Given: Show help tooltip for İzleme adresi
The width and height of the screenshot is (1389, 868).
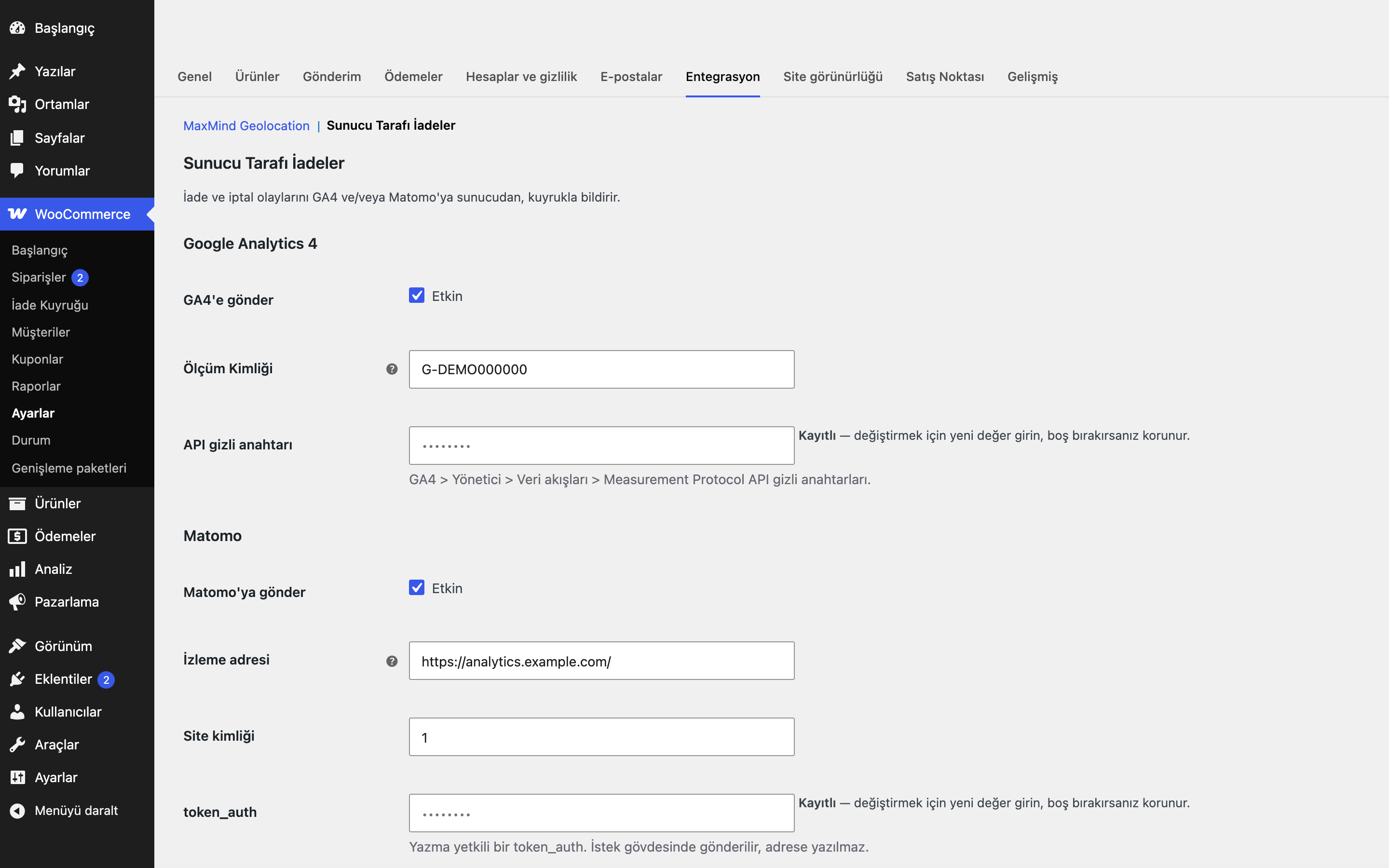Looking at the screenshot, I should [x=392, y=661].
